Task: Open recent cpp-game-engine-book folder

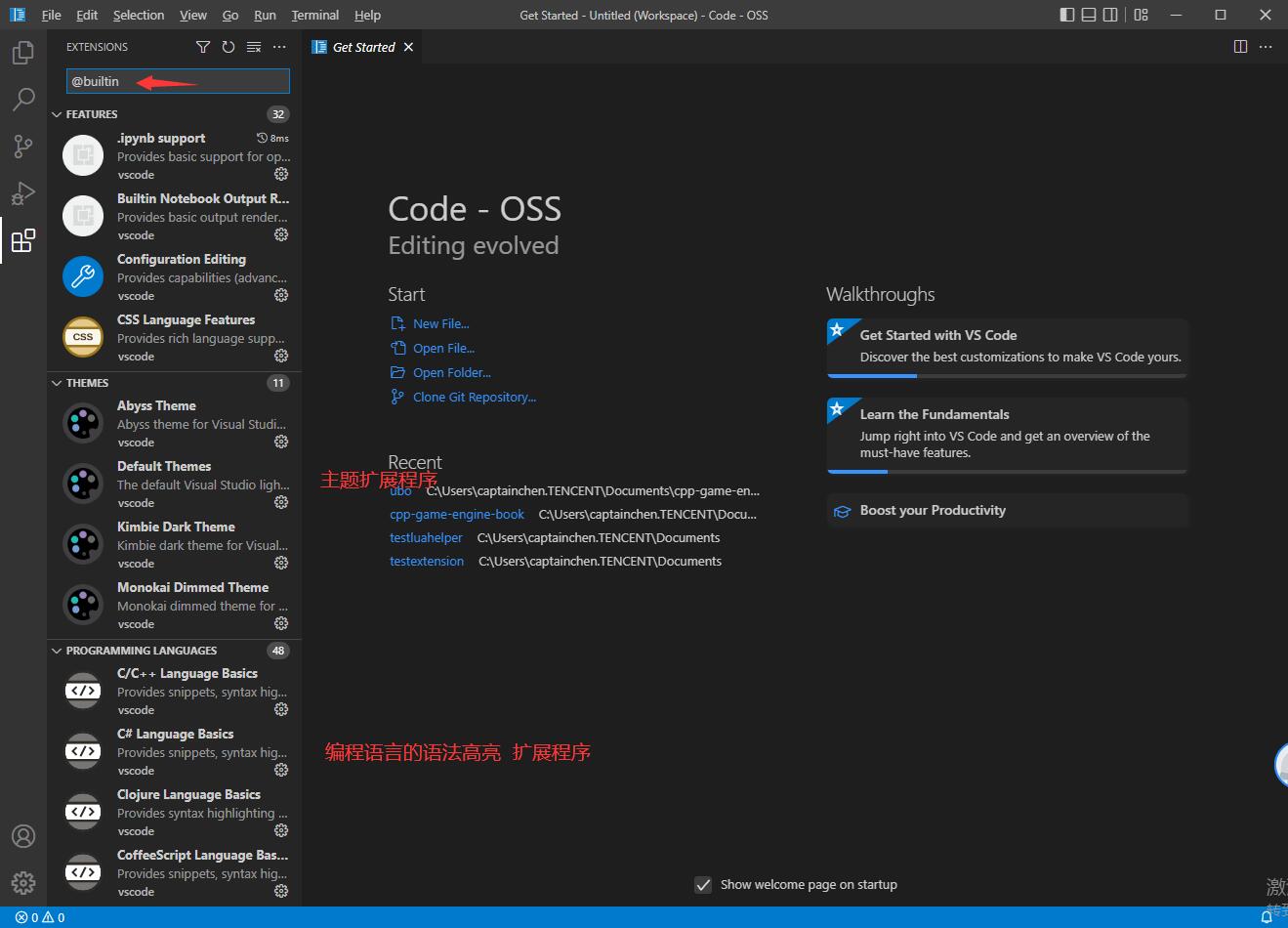Action: (x=456, y=514)
